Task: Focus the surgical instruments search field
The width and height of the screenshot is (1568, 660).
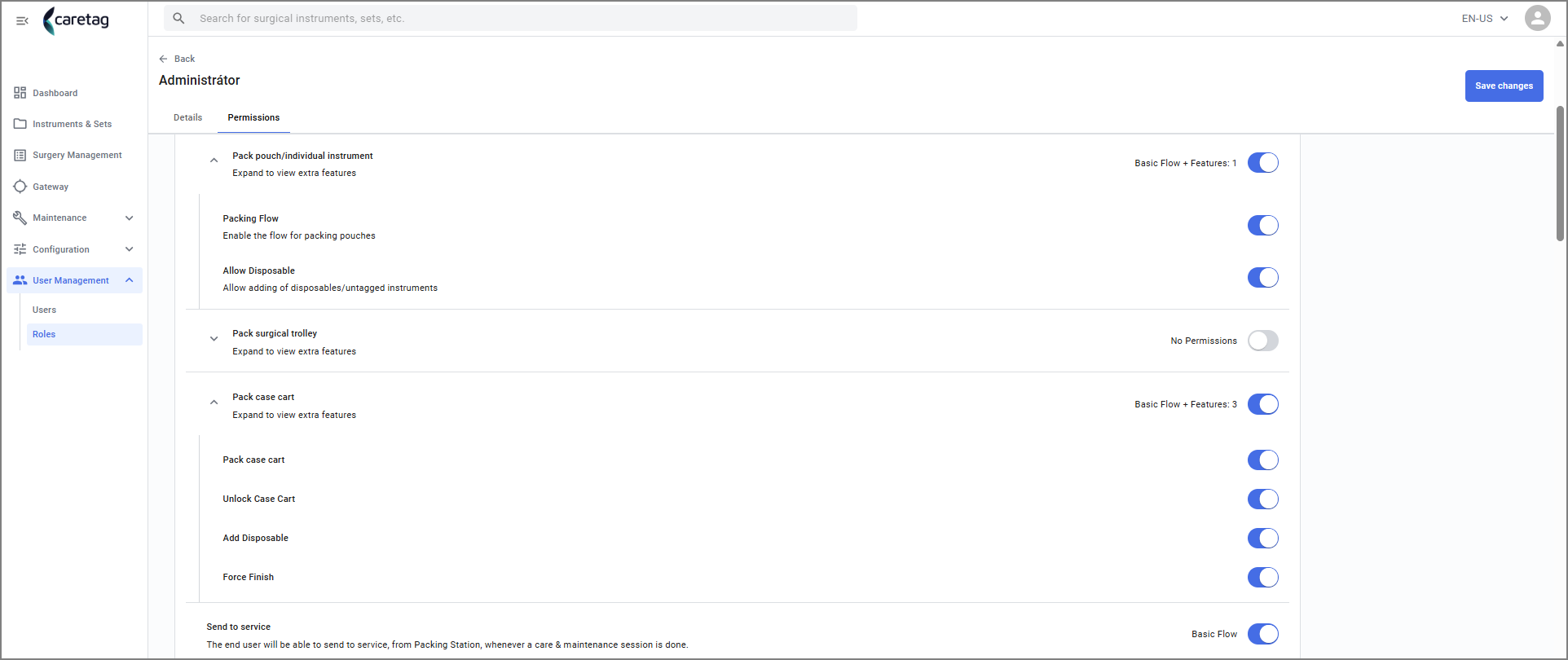Action: pyautogui.click(x=510, y=18)
